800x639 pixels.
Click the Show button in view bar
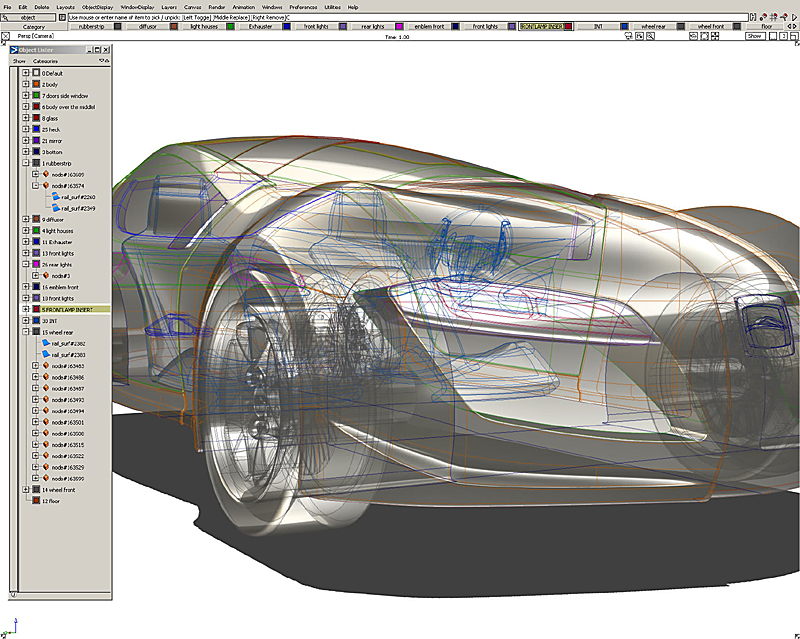click(x=754, y=36)
